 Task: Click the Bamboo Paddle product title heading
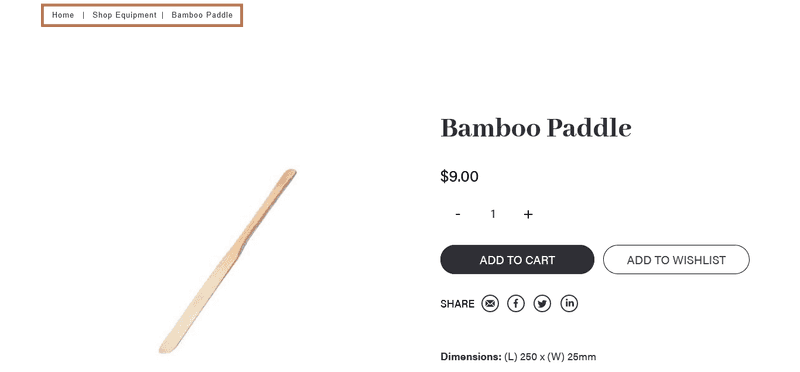(536, 128)
